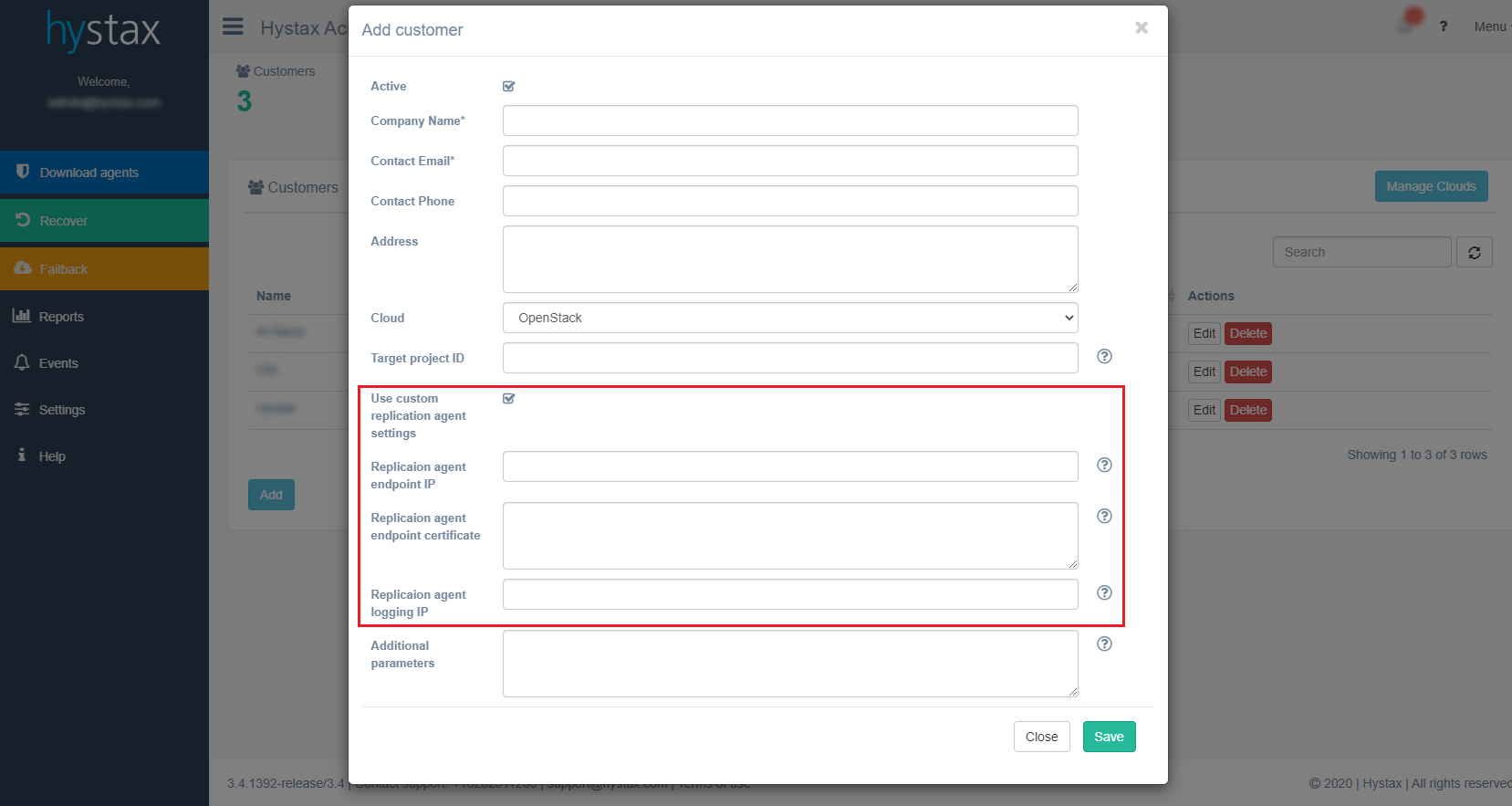
Task: Click the Settings sliders icon
Action: click(x=22, y=409)
